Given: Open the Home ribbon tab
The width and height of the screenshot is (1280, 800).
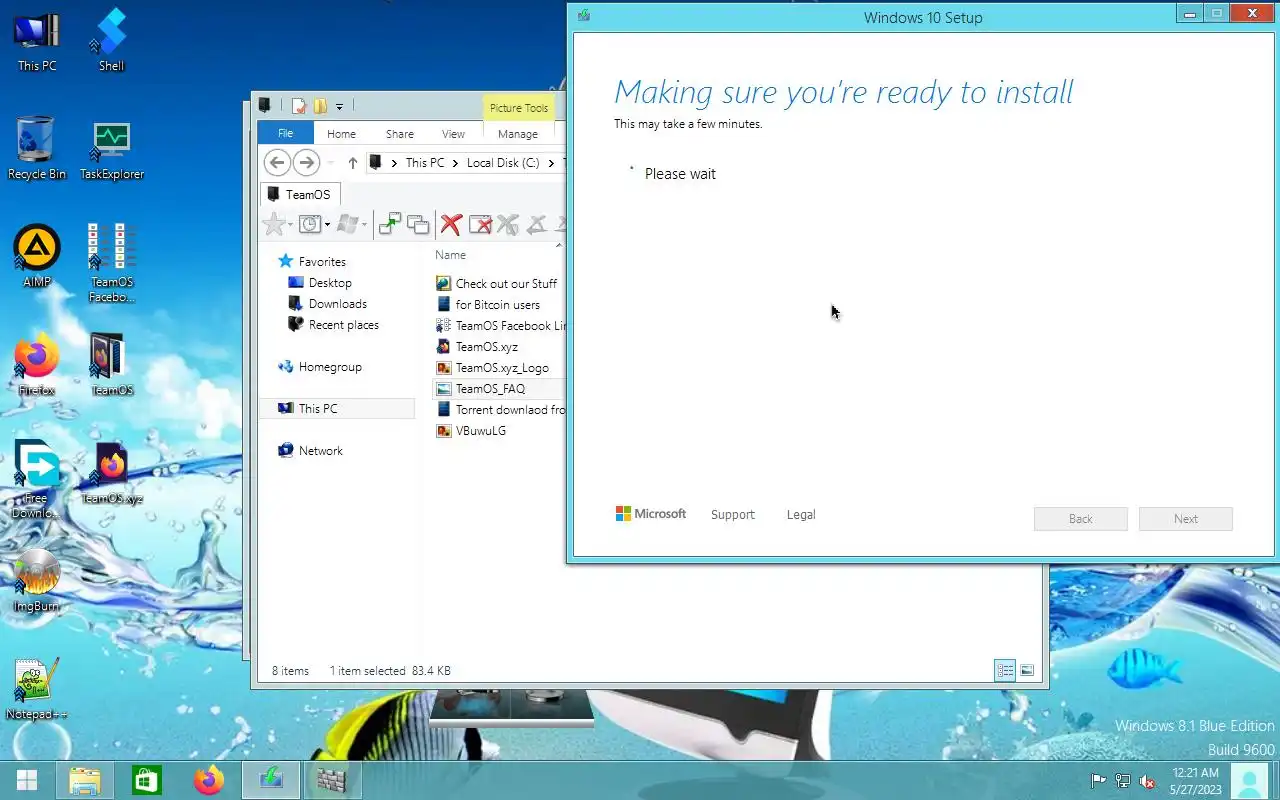Looking at the screenshot, I should (341, 134).
